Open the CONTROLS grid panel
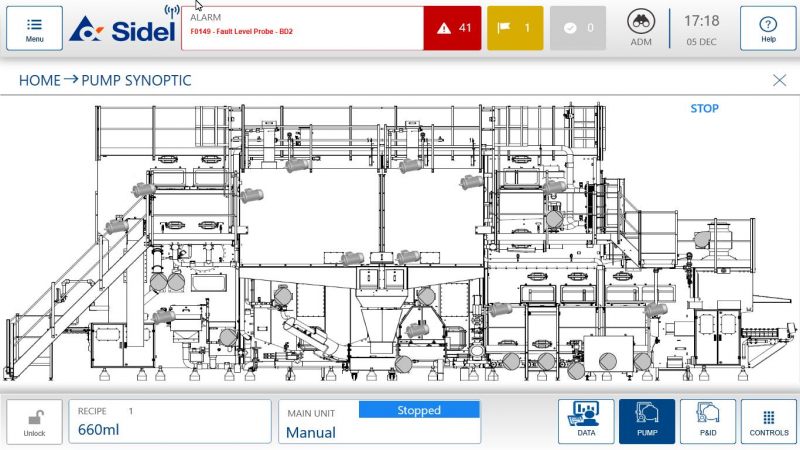Screen dimensions: 800x450 pyautogui.click(x=768, y=422)
